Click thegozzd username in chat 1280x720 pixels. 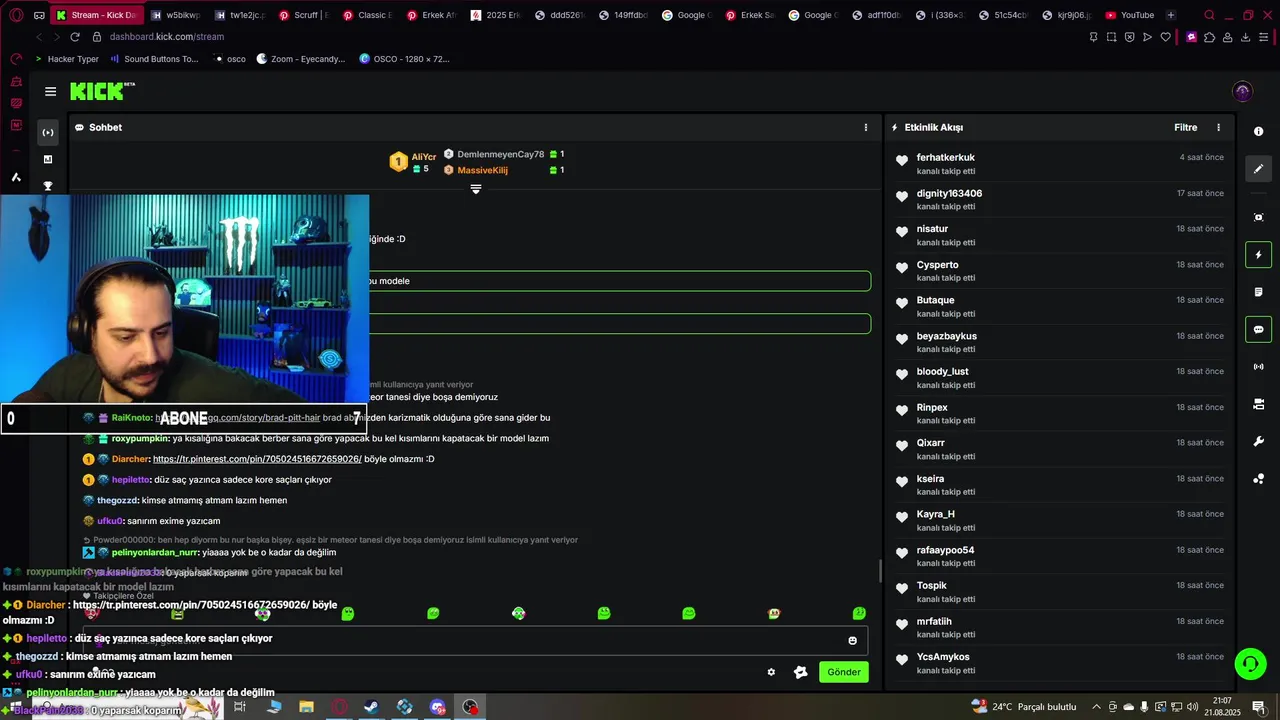pyautogui.click(x=118, y=500)
